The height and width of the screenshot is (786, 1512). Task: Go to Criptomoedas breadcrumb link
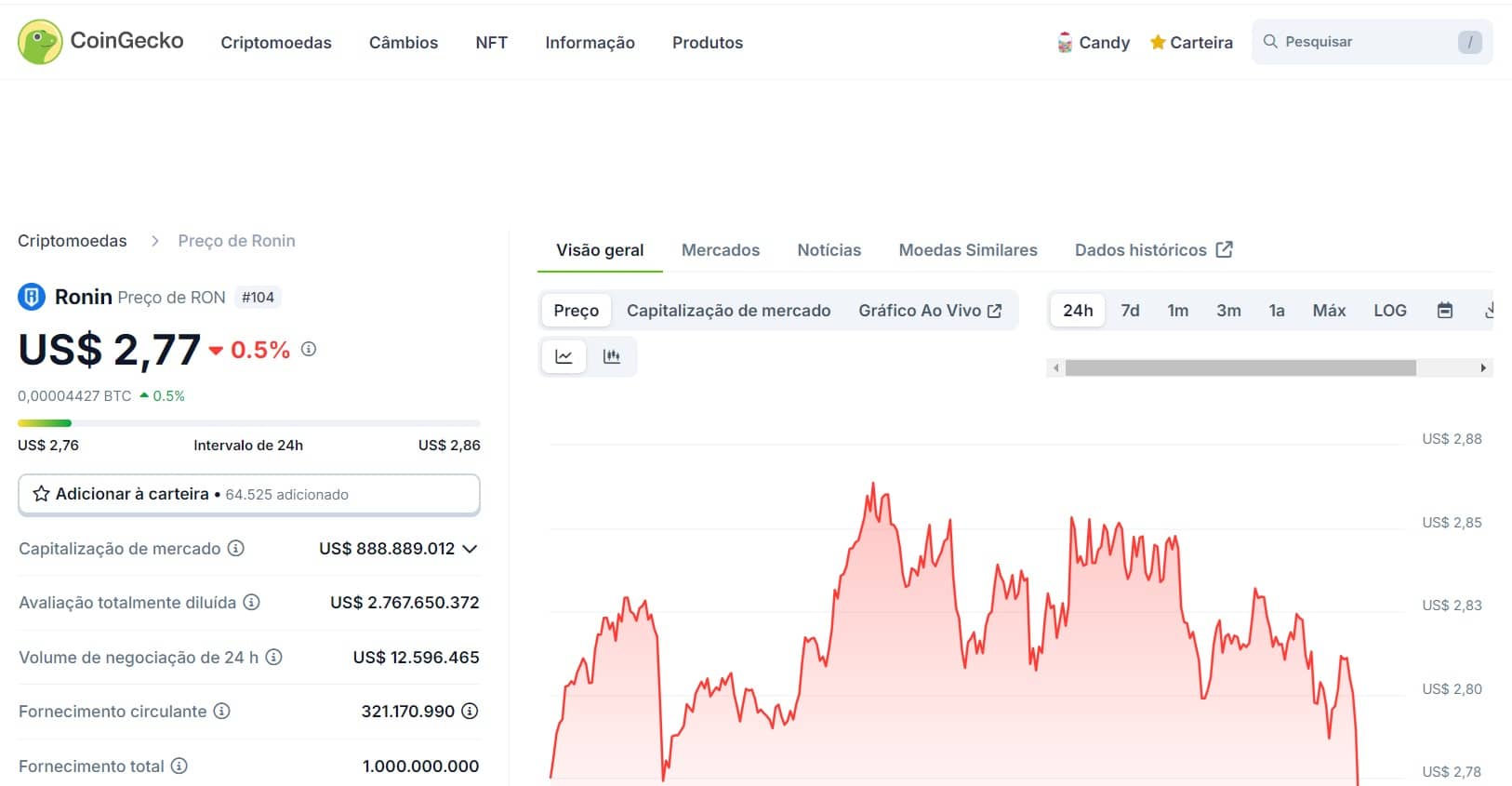click(x=73, y=241)
